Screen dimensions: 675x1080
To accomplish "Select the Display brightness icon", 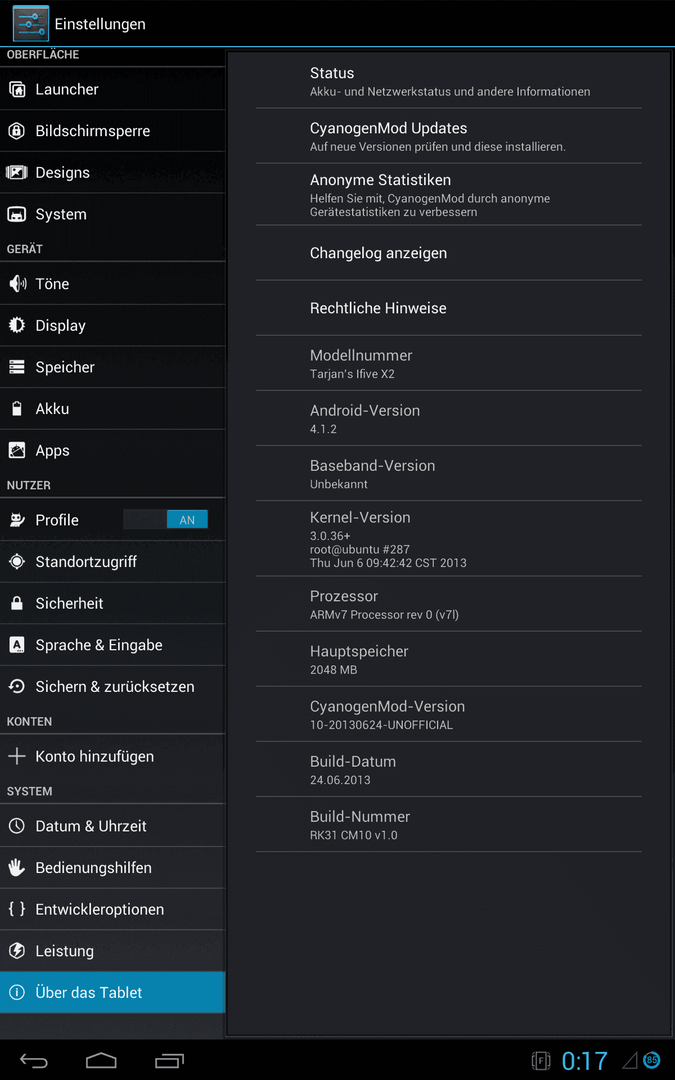I will [17, 325].
